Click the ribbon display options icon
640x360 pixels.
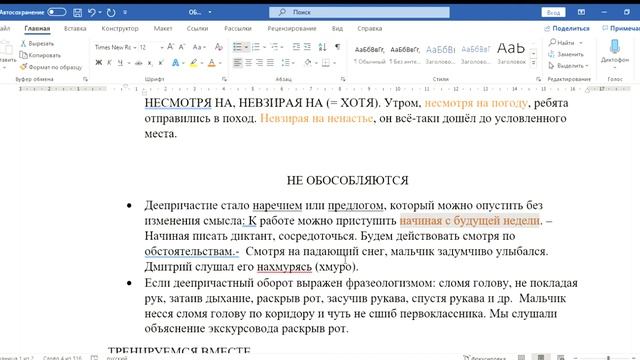581,12
